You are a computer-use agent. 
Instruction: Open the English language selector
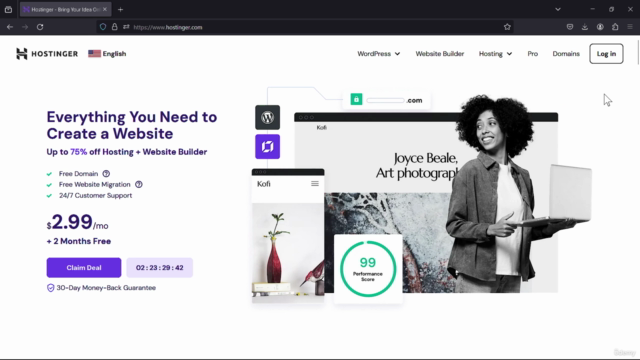point(107,53)
